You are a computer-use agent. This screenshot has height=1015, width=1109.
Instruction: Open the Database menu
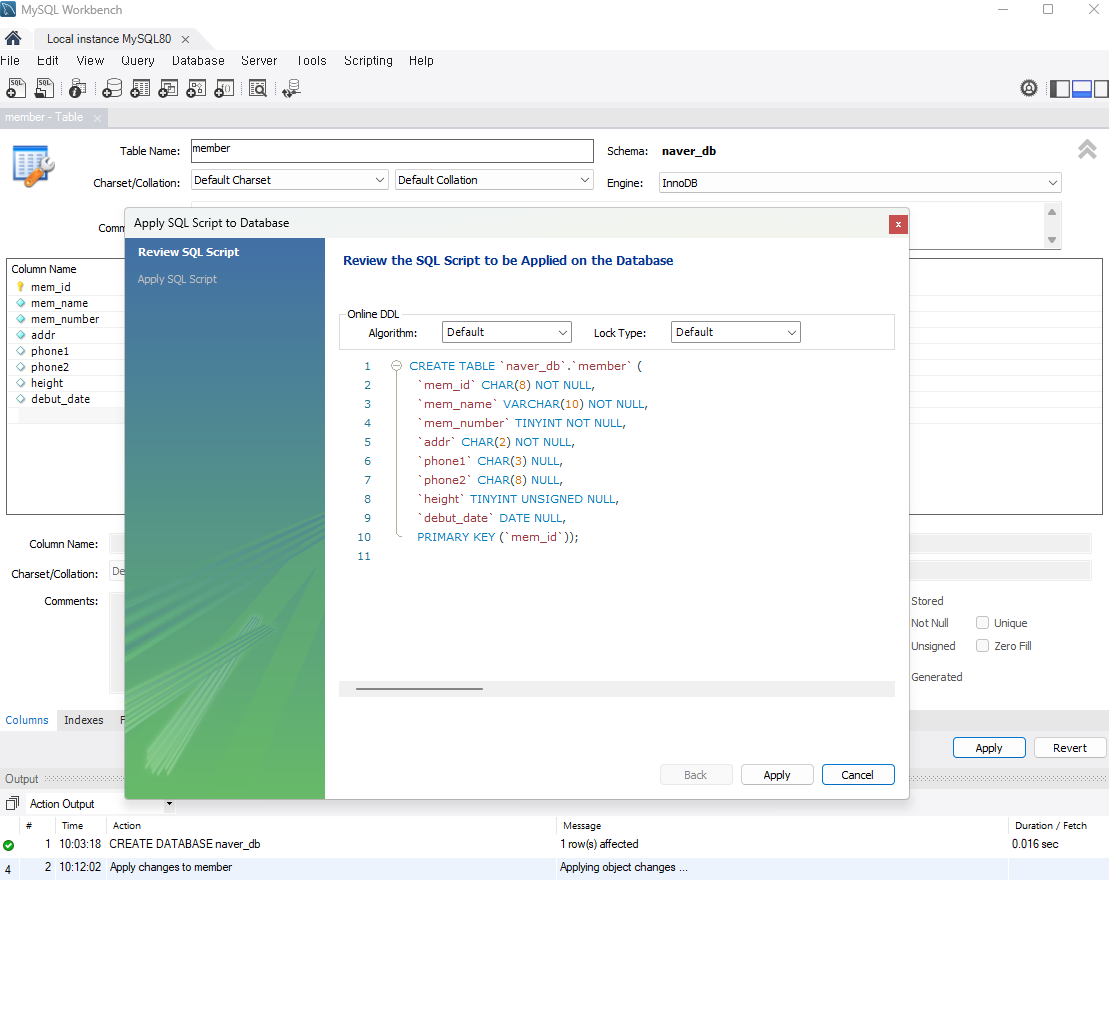(198, 61)
